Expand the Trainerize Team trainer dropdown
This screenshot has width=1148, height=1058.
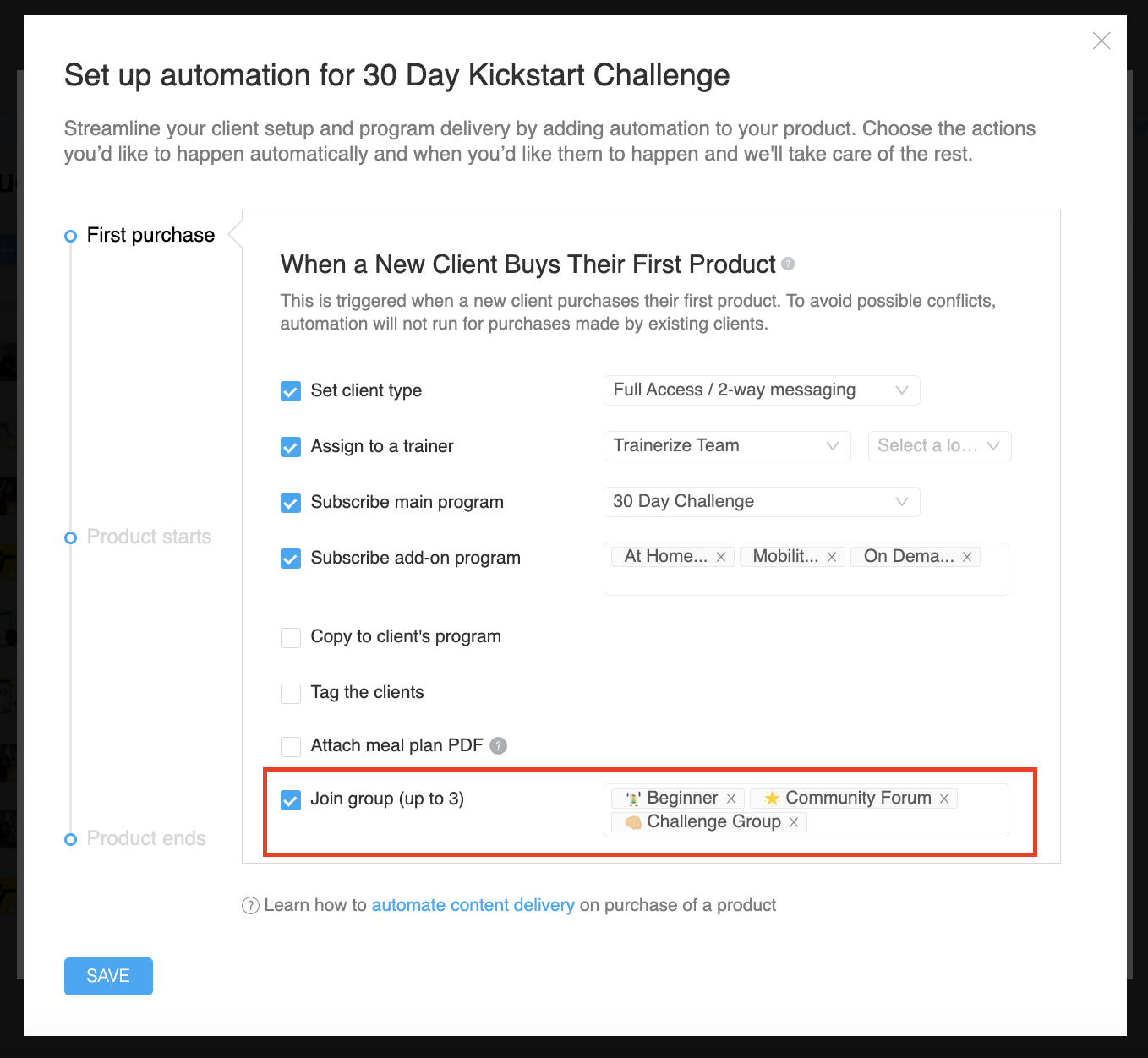726,446
